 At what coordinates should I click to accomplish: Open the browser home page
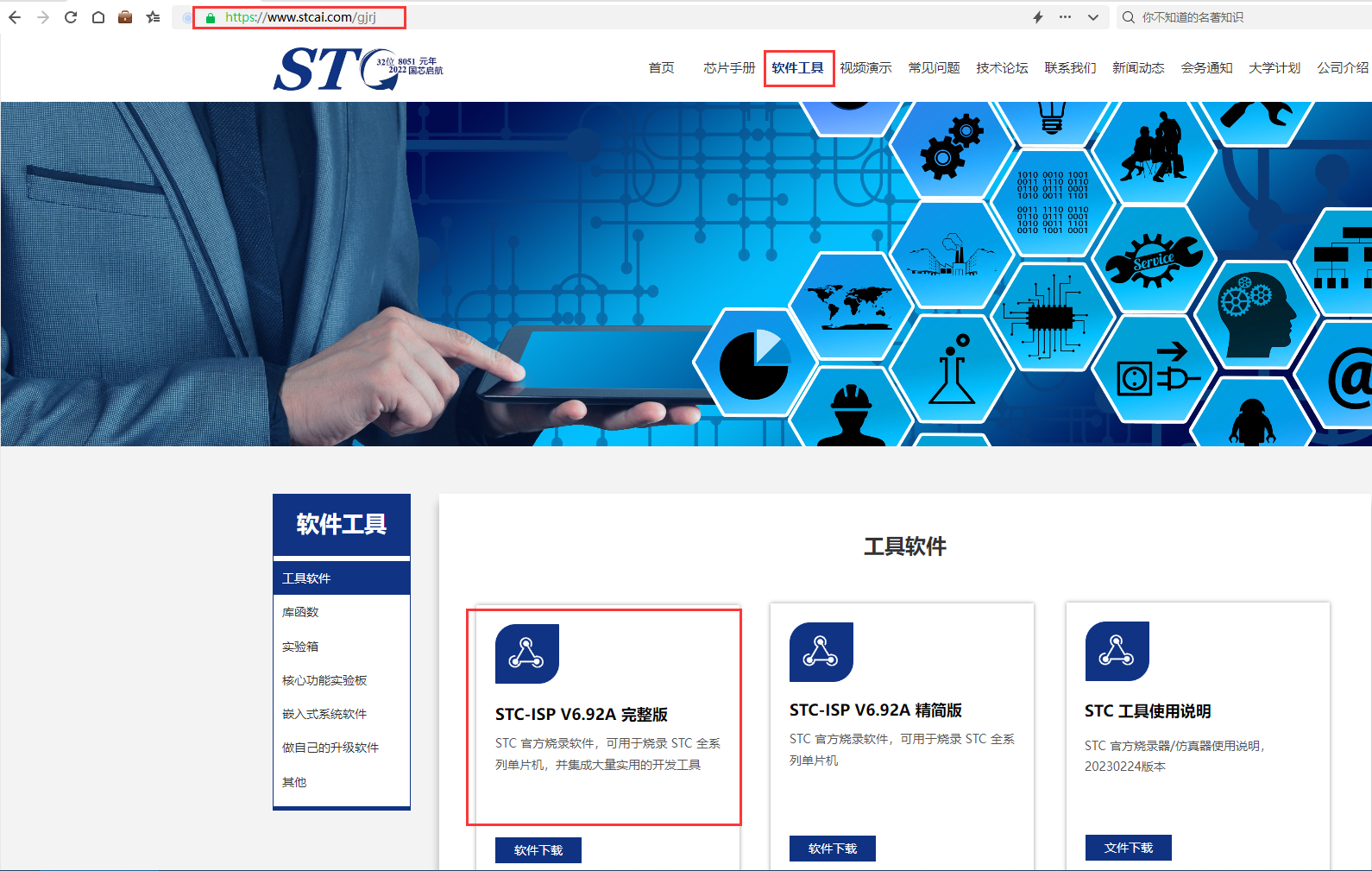[x=98, y=17]
